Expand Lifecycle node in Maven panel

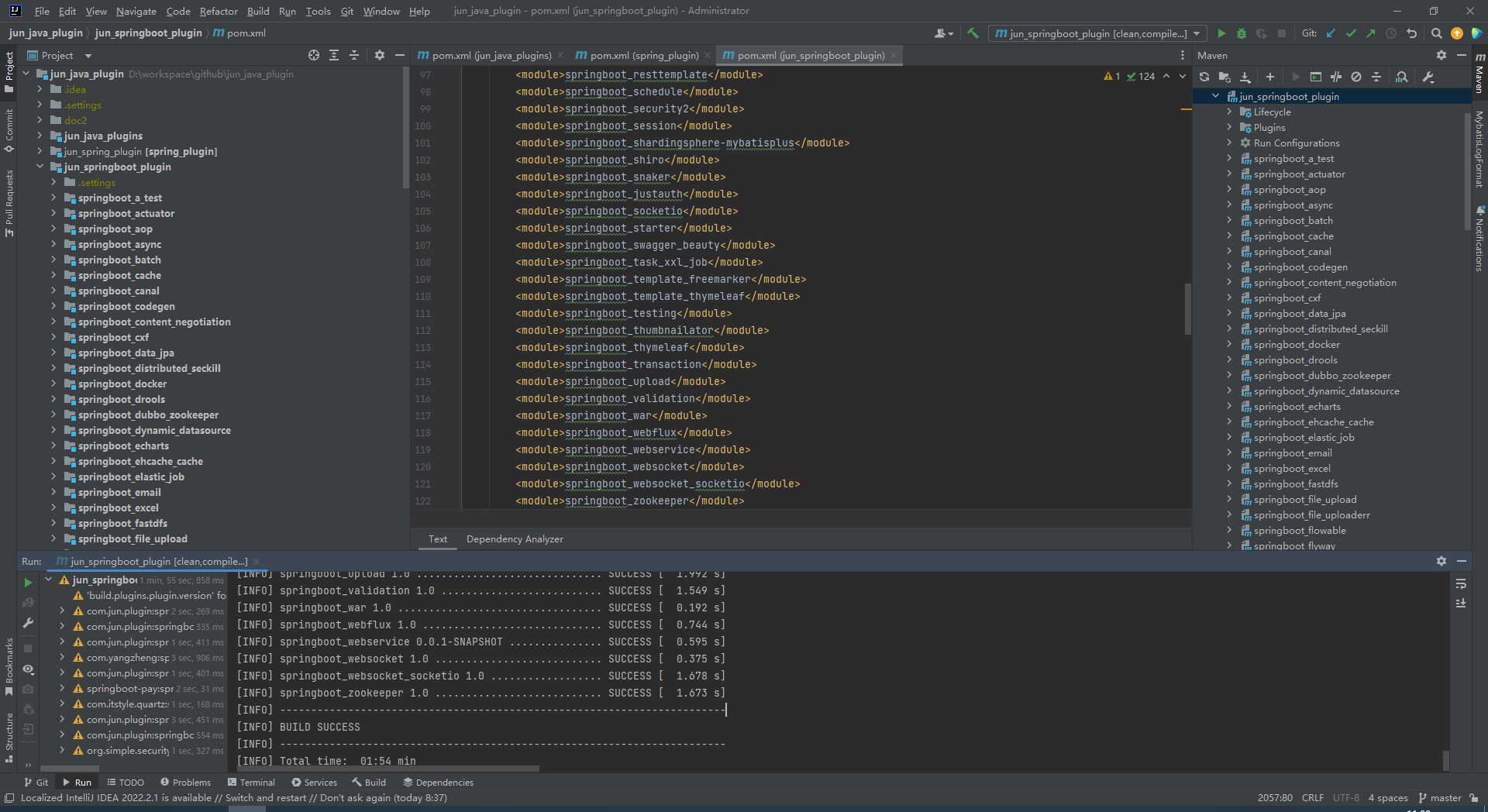pos(1229,112)
